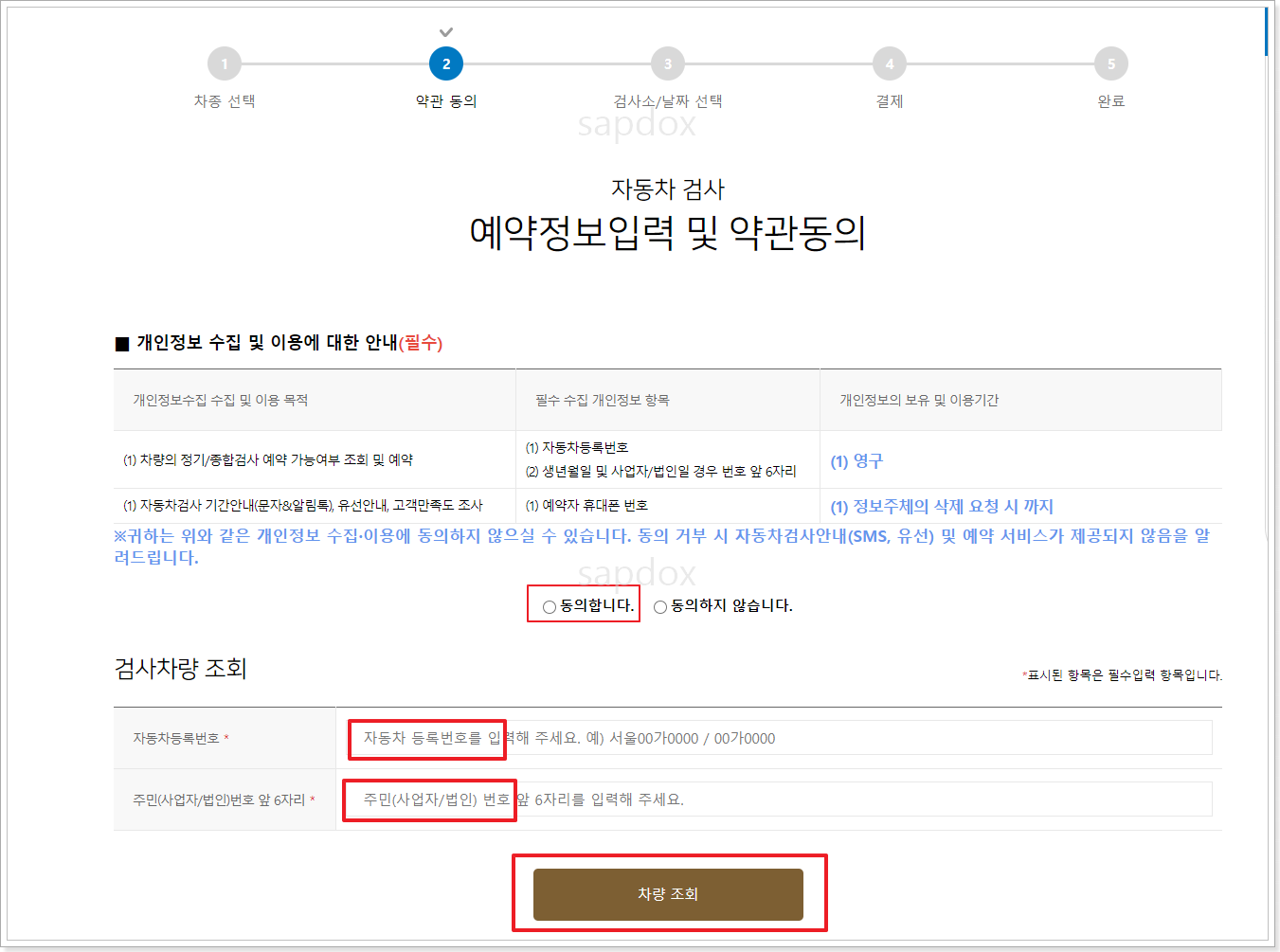1280x952 pixels.
Task: Click the (1) 자동차등록번호 item text
Action: [x=577, y=448]
